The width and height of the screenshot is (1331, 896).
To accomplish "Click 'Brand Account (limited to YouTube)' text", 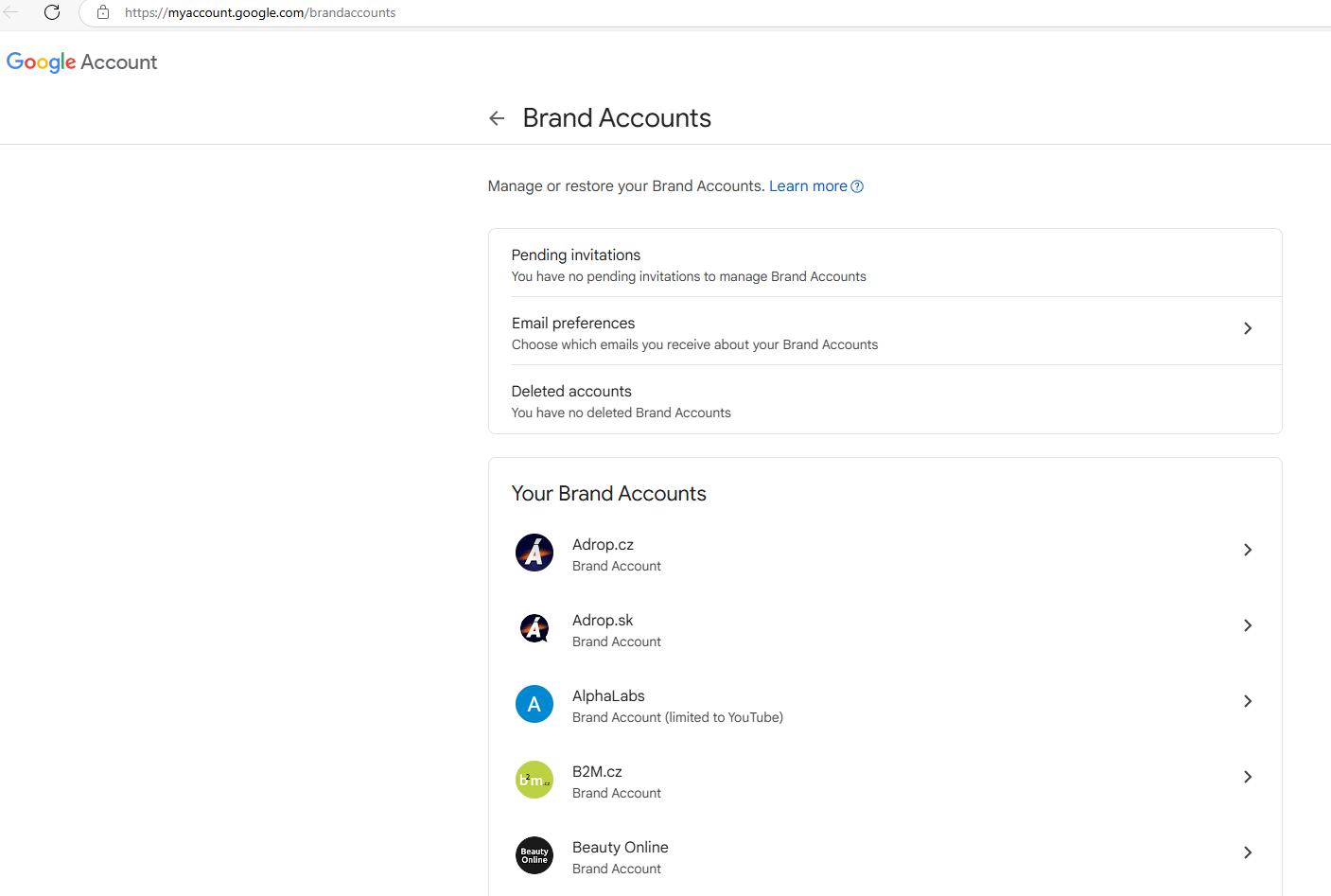I will [677, 717].
